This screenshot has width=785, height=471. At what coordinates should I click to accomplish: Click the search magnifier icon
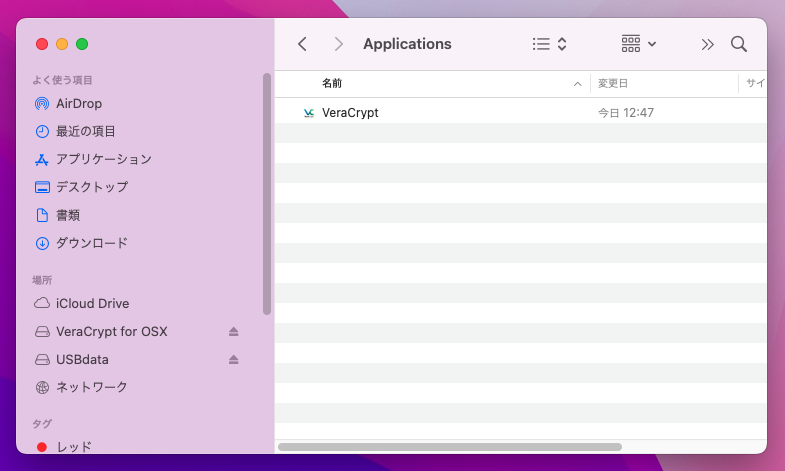[x=739, y=44]
